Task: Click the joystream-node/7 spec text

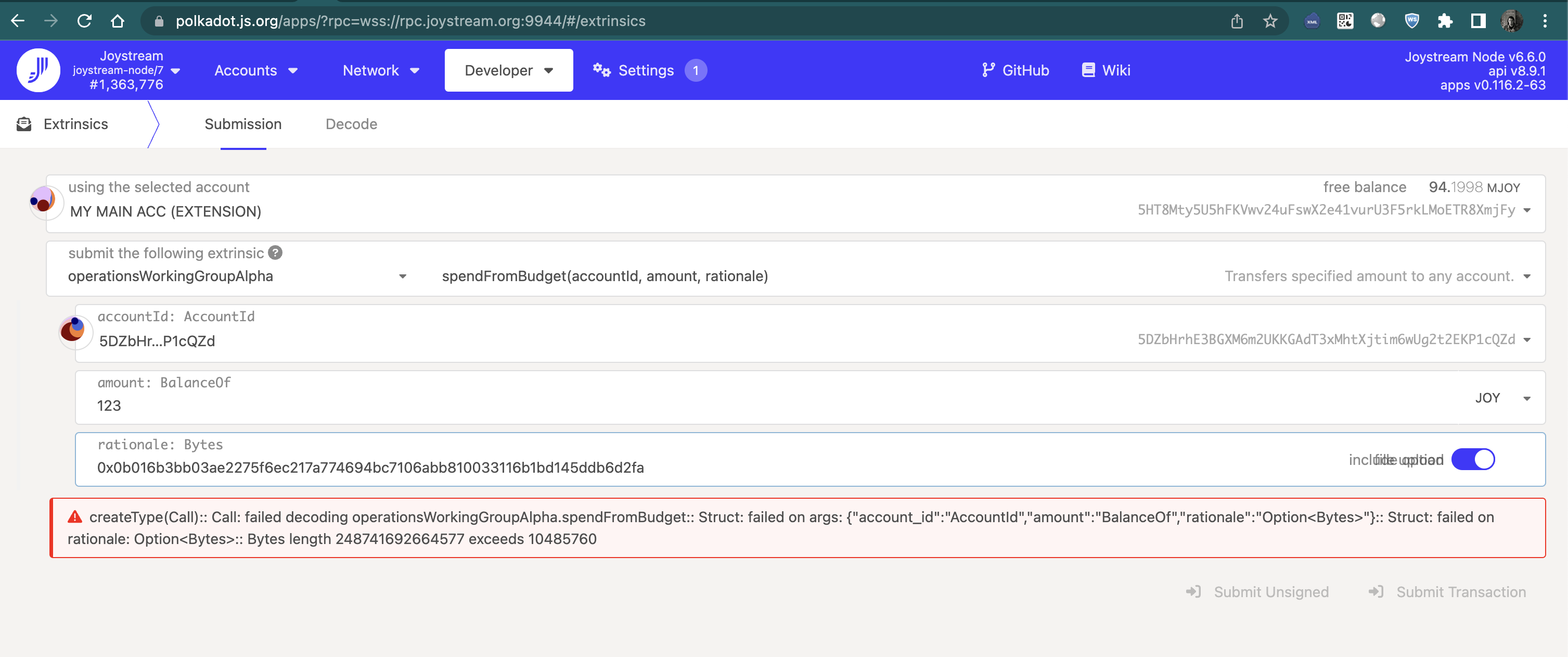Action: click(x=118, y=70)
